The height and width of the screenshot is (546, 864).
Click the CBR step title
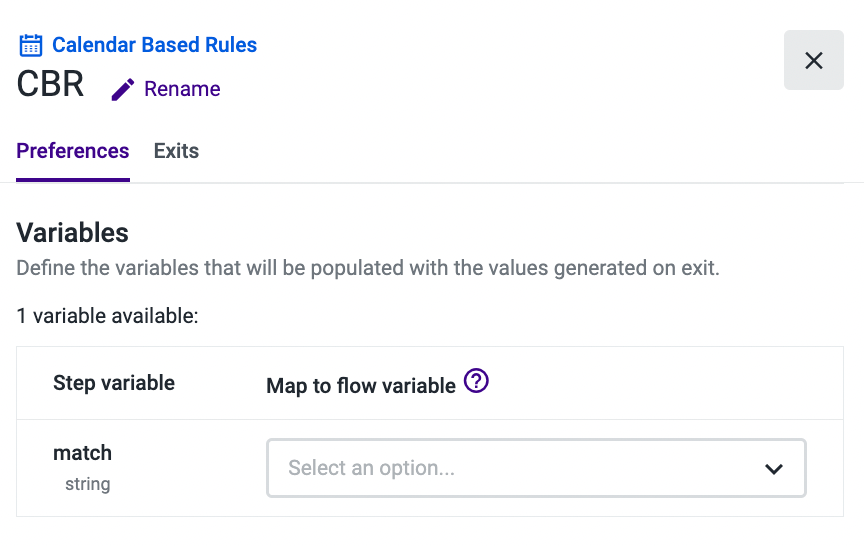51,85
